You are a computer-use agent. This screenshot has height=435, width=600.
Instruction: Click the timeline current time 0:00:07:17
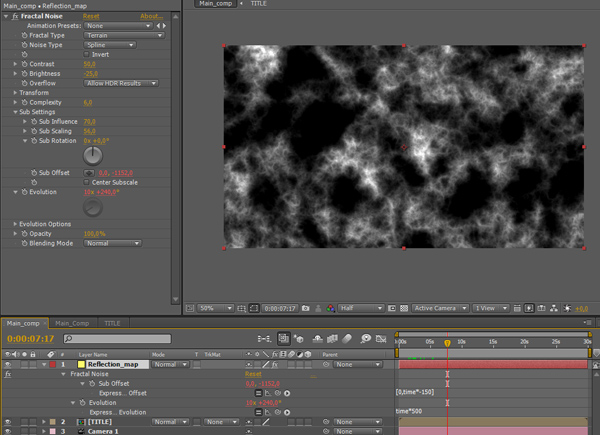30,339
